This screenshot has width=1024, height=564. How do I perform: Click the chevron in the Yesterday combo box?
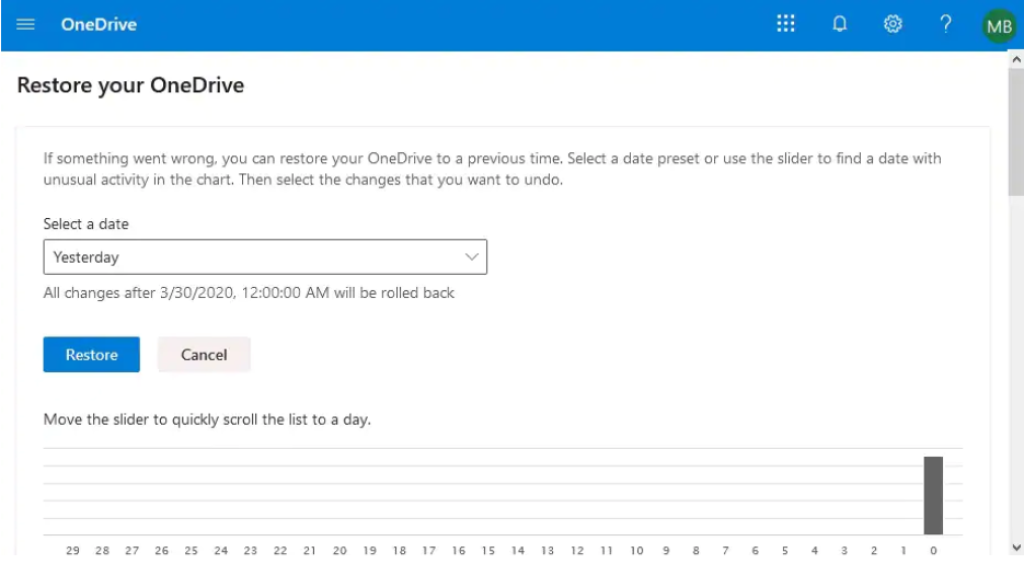coord(472,257)
